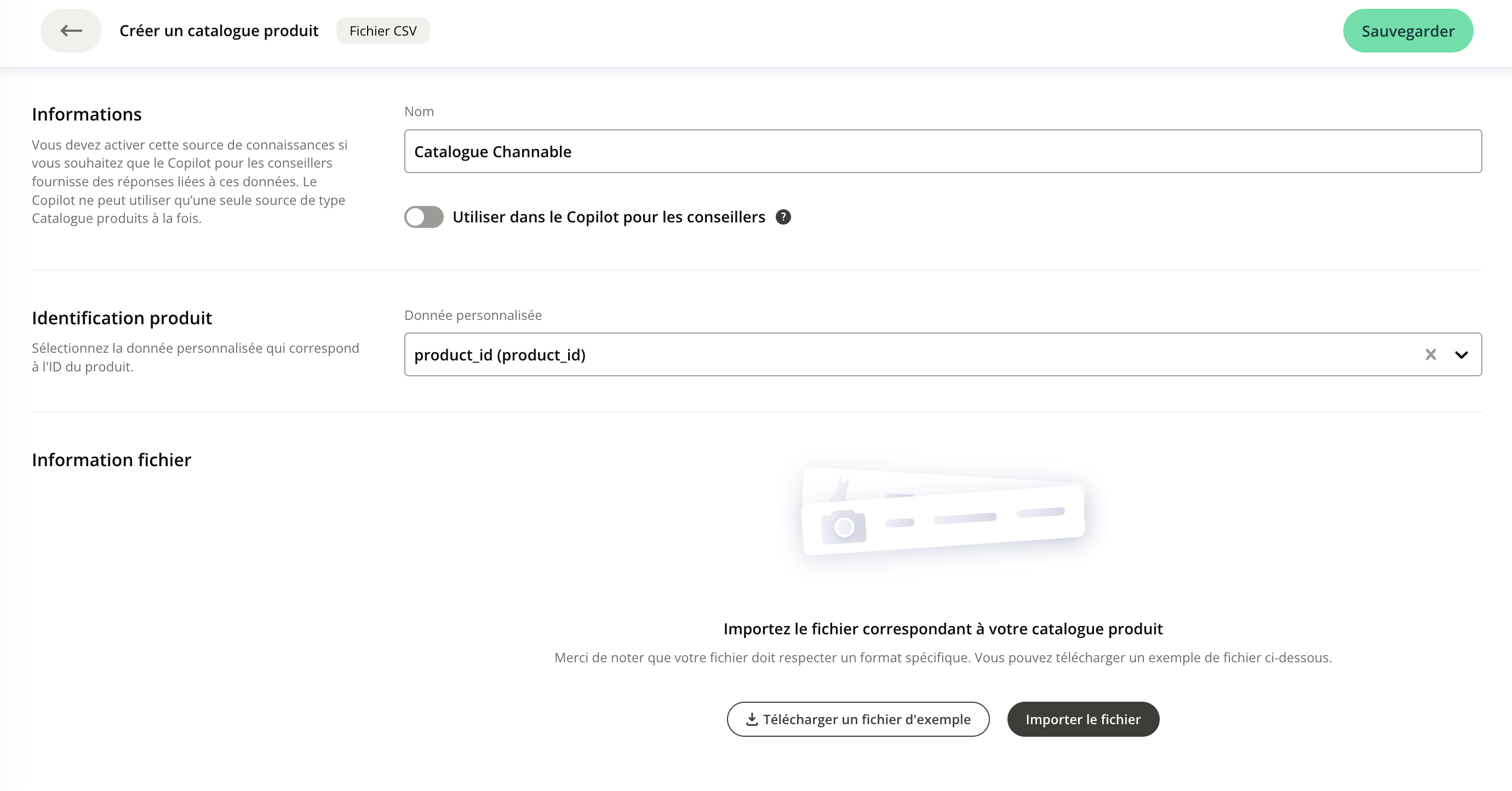Expand the dropdown chevron arrow
This screenshot has height=791, width=1512.
point(1462,354)
